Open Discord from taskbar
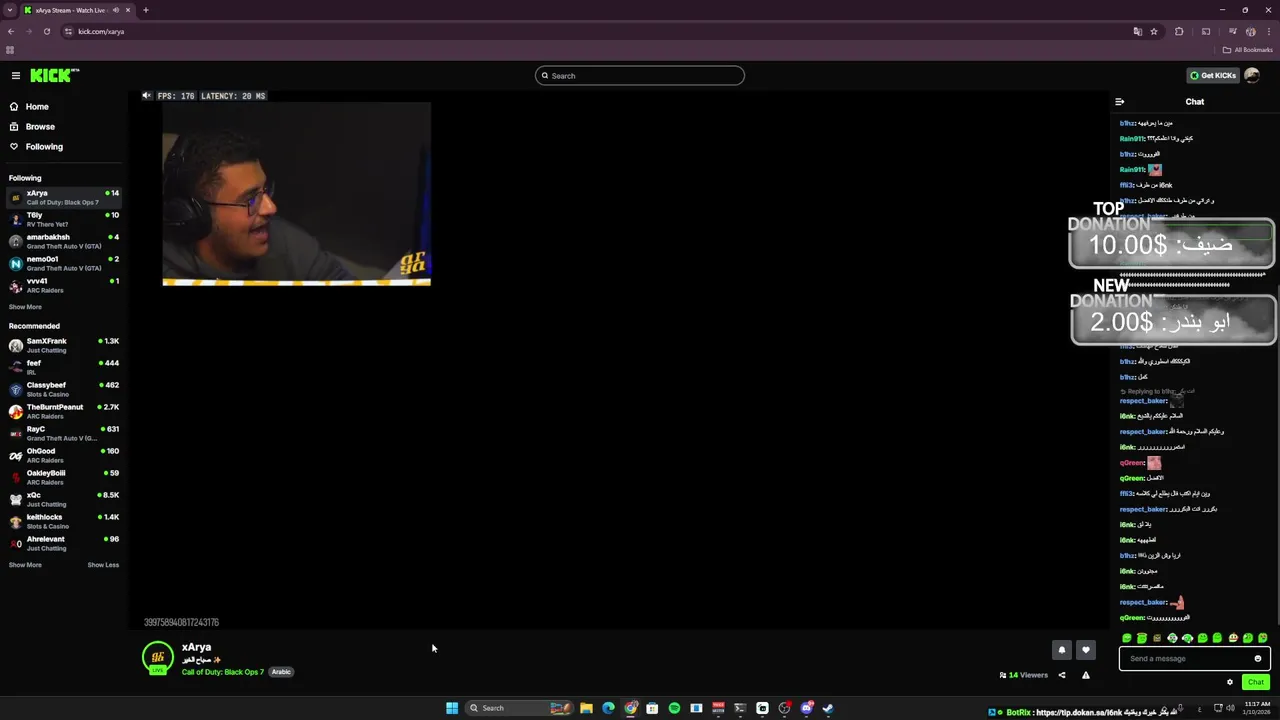Viewport: 1280px width, 720px height. tap(806, 708)
